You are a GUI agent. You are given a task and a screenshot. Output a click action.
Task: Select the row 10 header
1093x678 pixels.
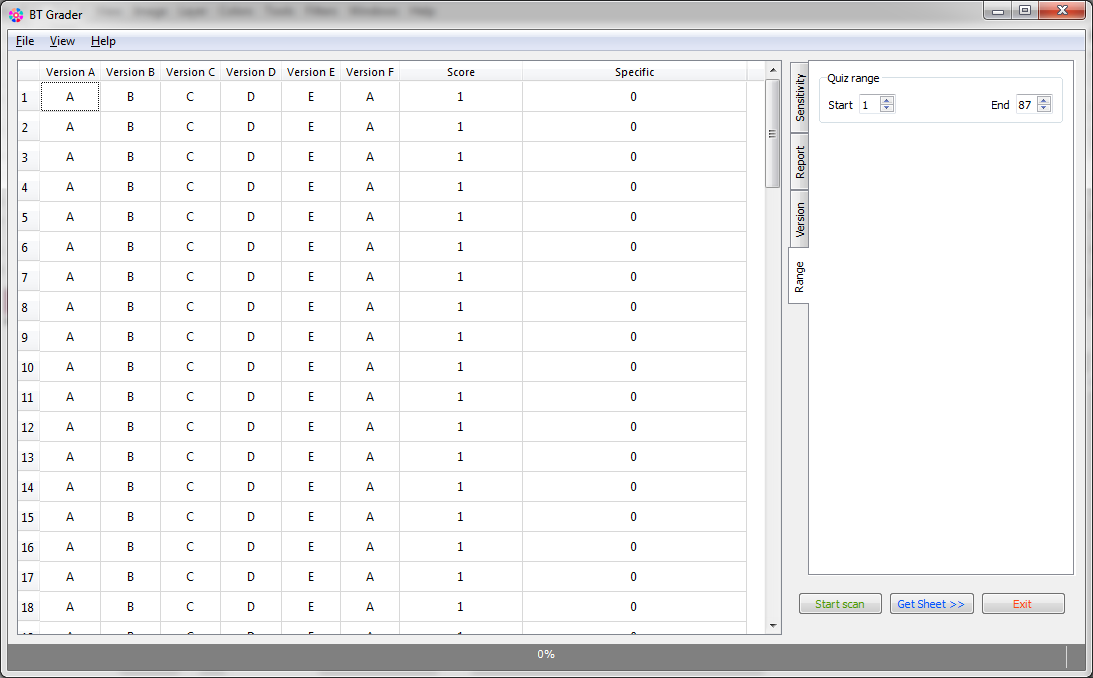28,367
